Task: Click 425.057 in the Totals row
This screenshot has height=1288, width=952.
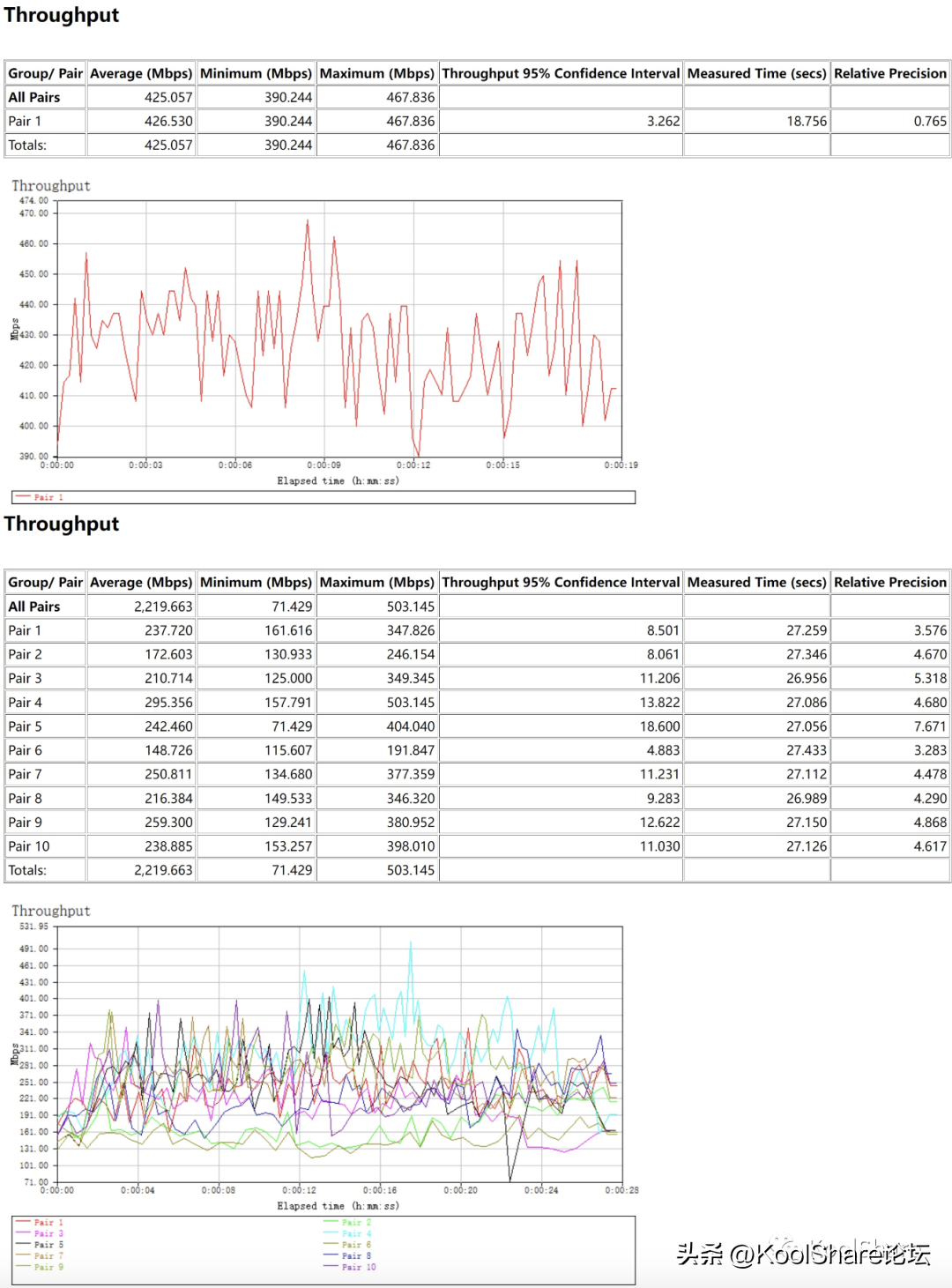Action: [168, 145]
